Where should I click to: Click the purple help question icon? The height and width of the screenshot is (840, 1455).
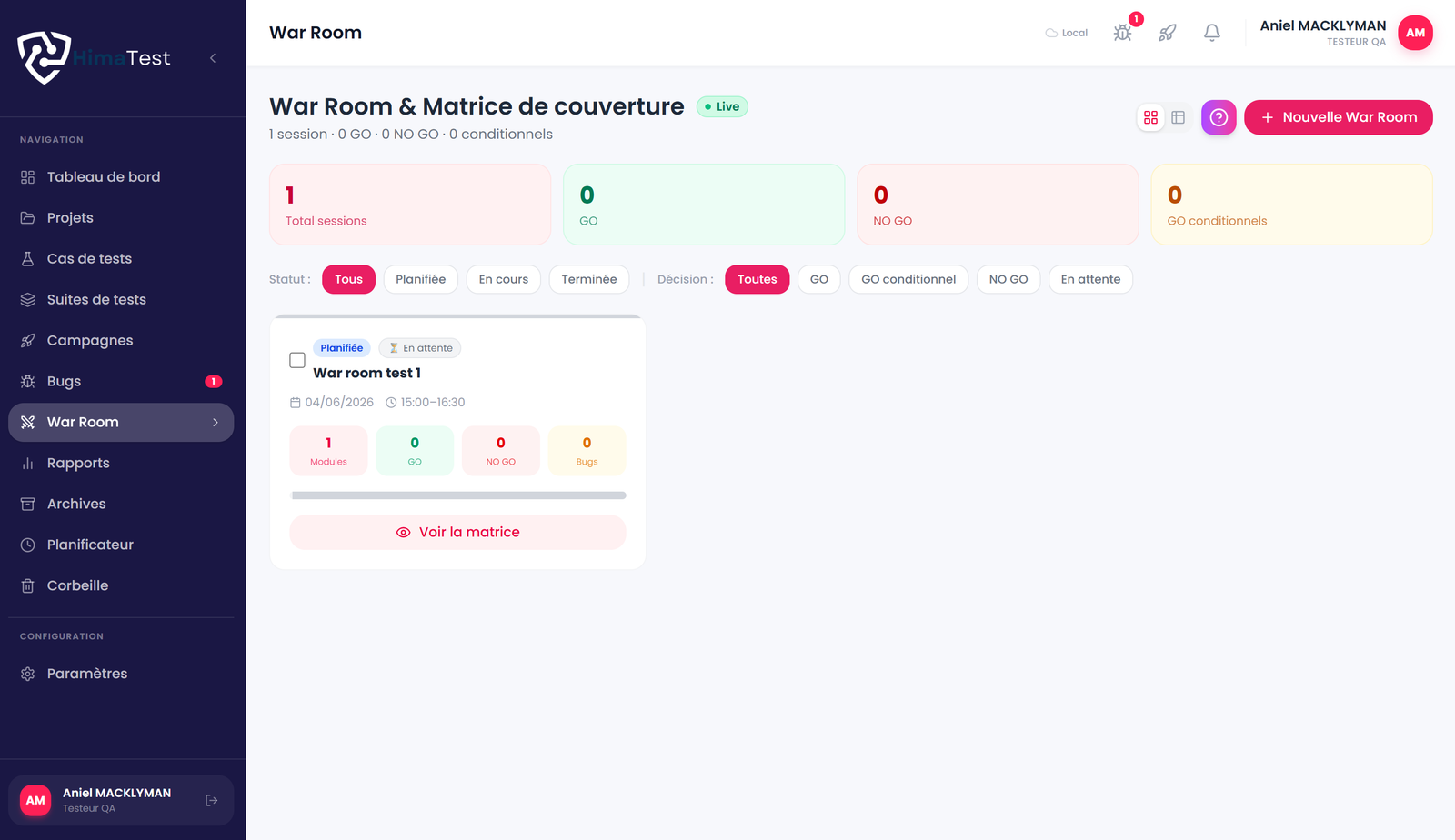[x=1219, y=117]
